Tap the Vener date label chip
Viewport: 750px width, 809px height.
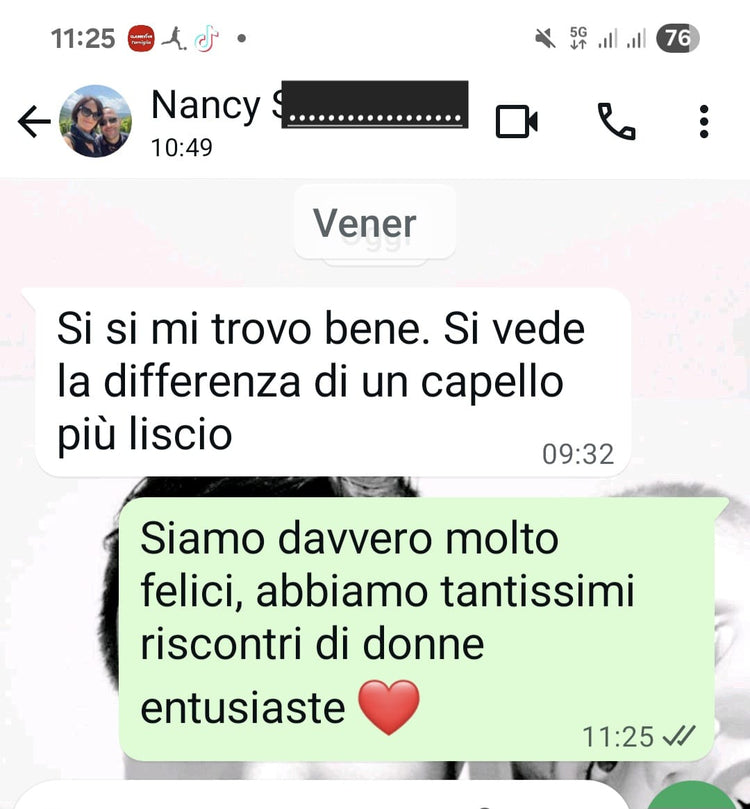point(365,223)
